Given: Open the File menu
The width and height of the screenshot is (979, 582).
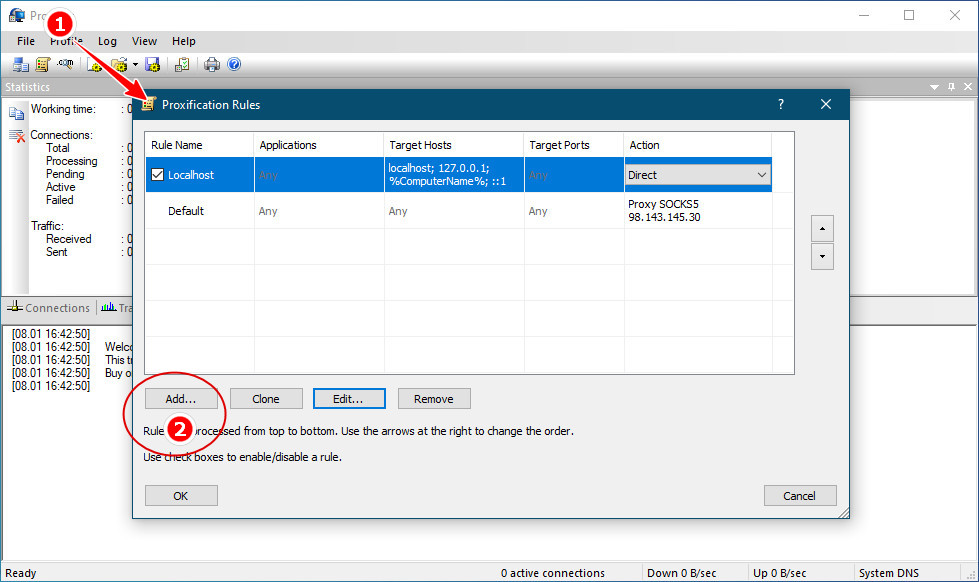Looking at the screenshot, I should pyautogui.click(x=26, y=41).
